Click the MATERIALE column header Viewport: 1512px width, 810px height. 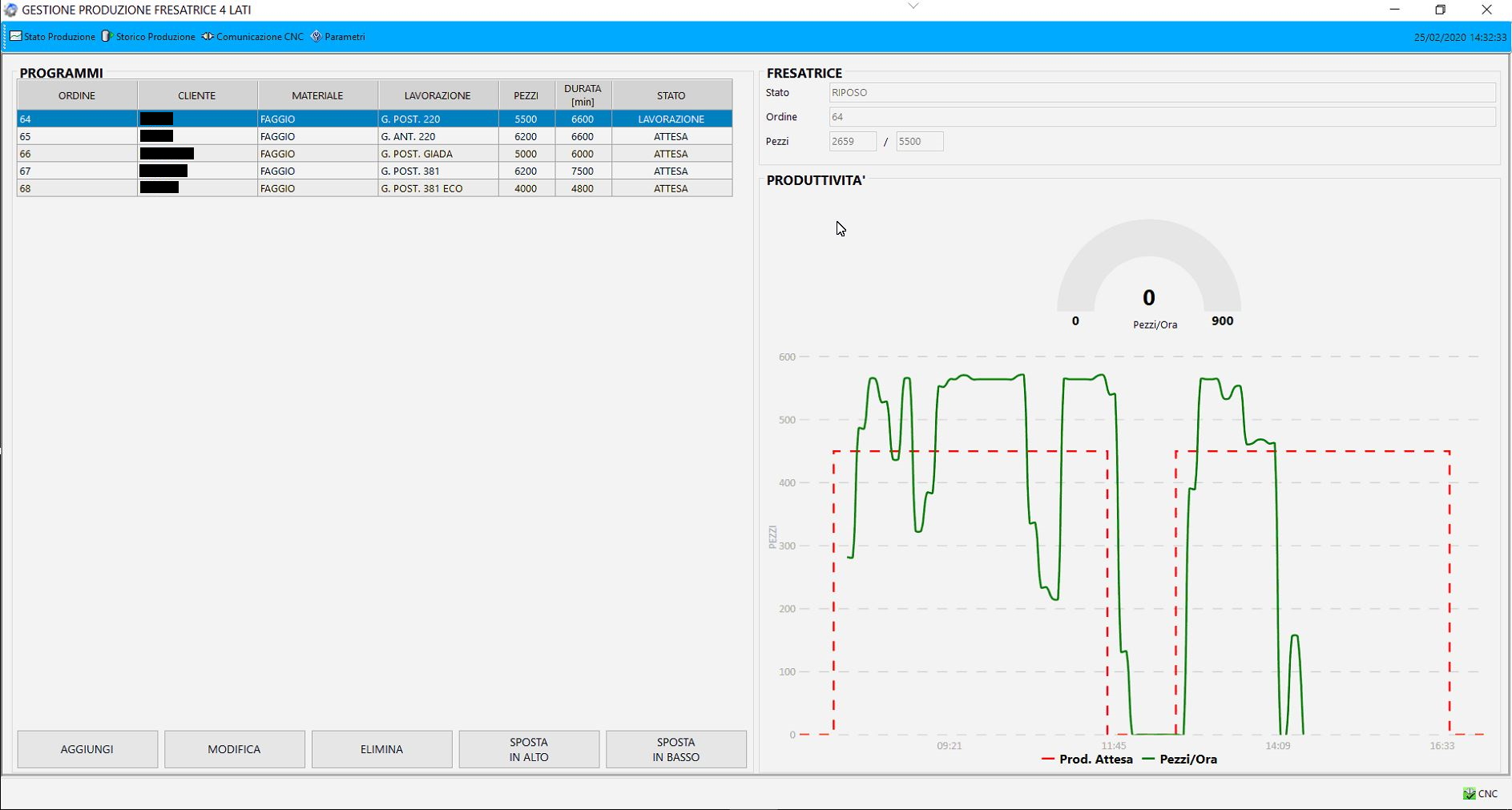tap(317, 95)
